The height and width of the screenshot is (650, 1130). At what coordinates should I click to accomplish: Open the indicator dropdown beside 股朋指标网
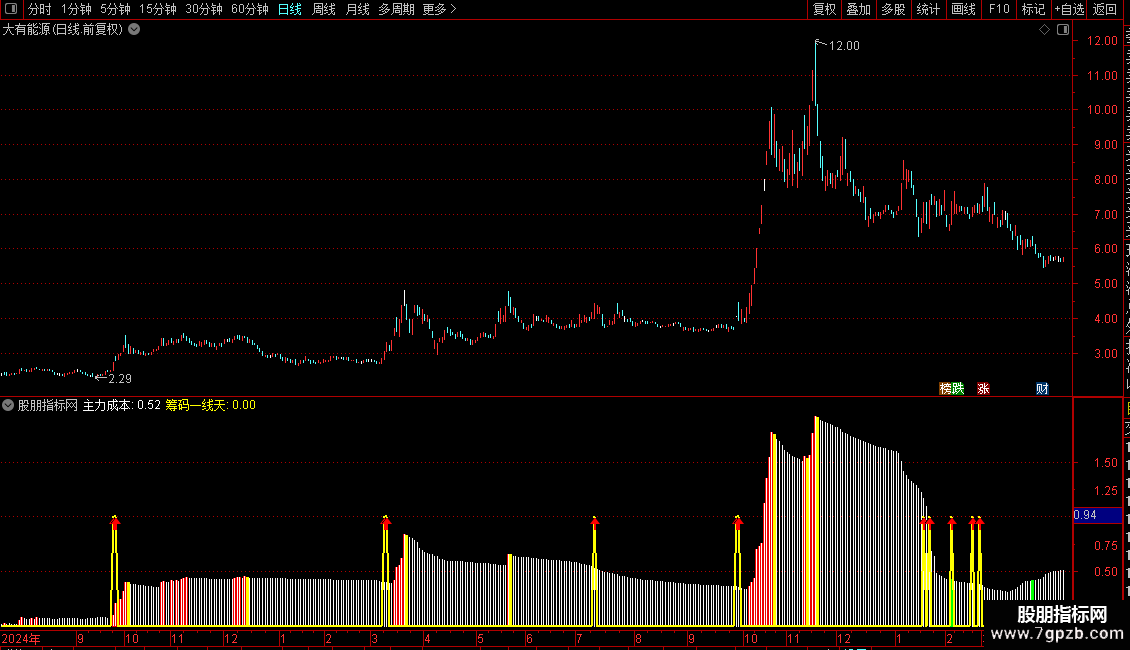8,405
